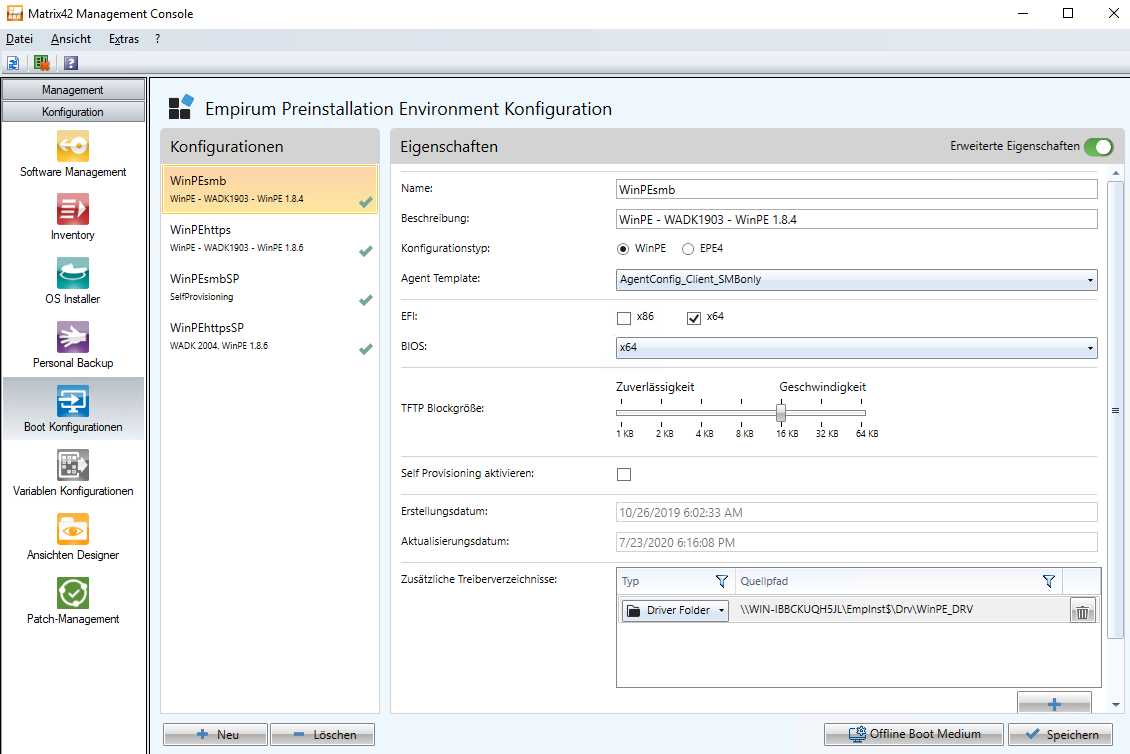Click the TFTP Blockgröße slider handle
This screenshot has height=754, width=1130.
(x=781, y=412)
